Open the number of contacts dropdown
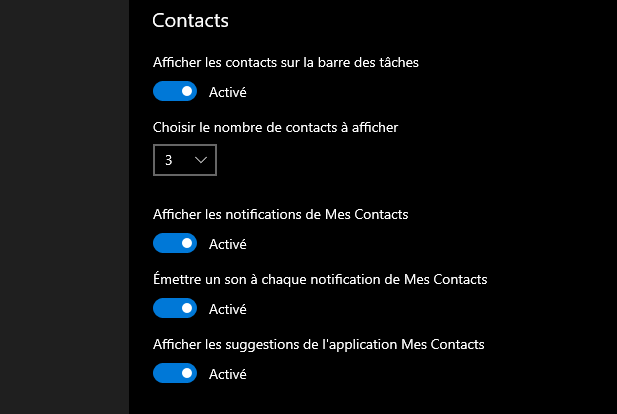Screen dimensions: 617x414 click(185, 160)
